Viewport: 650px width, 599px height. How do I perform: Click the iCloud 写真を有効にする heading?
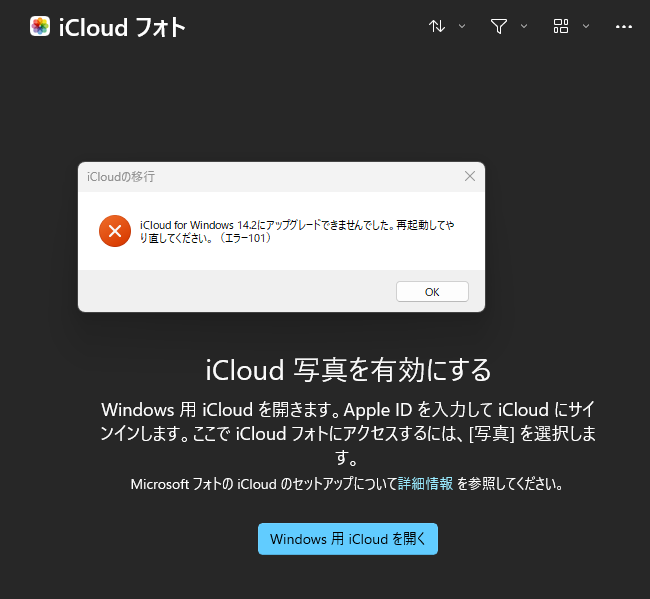348,370
